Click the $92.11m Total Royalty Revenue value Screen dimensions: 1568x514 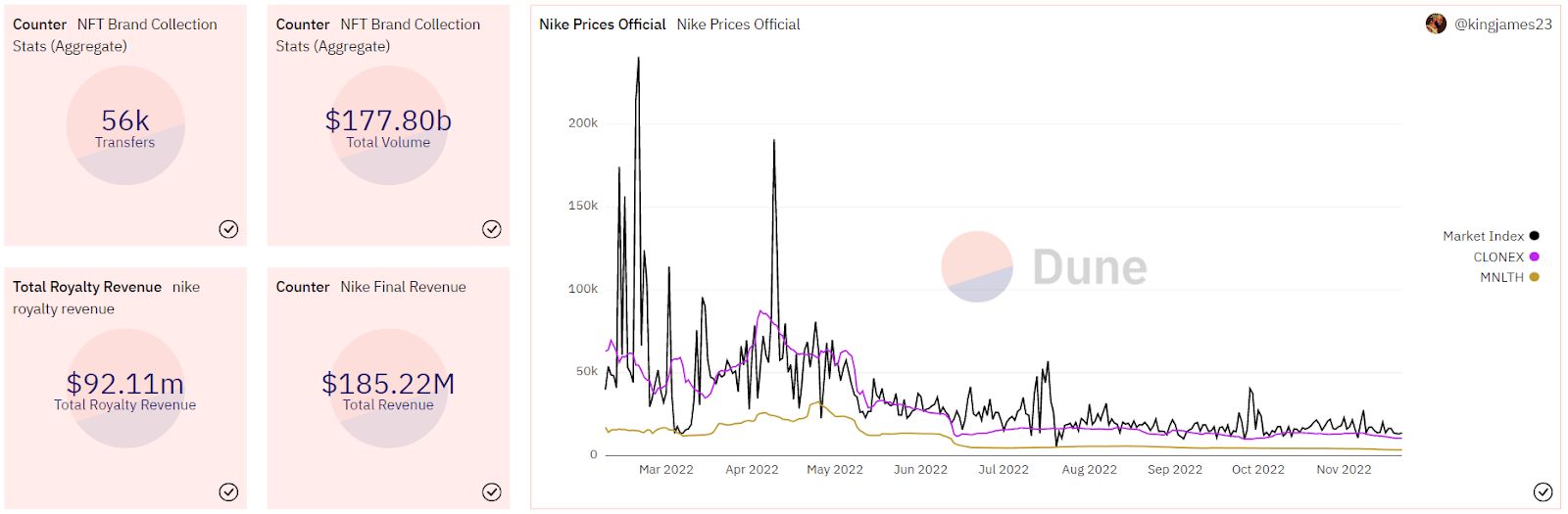coord(125,383)
